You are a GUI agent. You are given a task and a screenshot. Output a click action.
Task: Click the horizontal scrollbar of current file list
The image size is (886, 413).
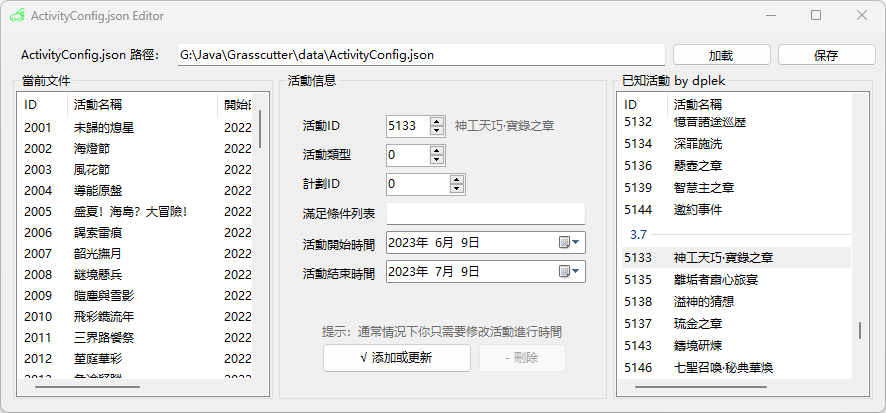(x=88, y=385)
